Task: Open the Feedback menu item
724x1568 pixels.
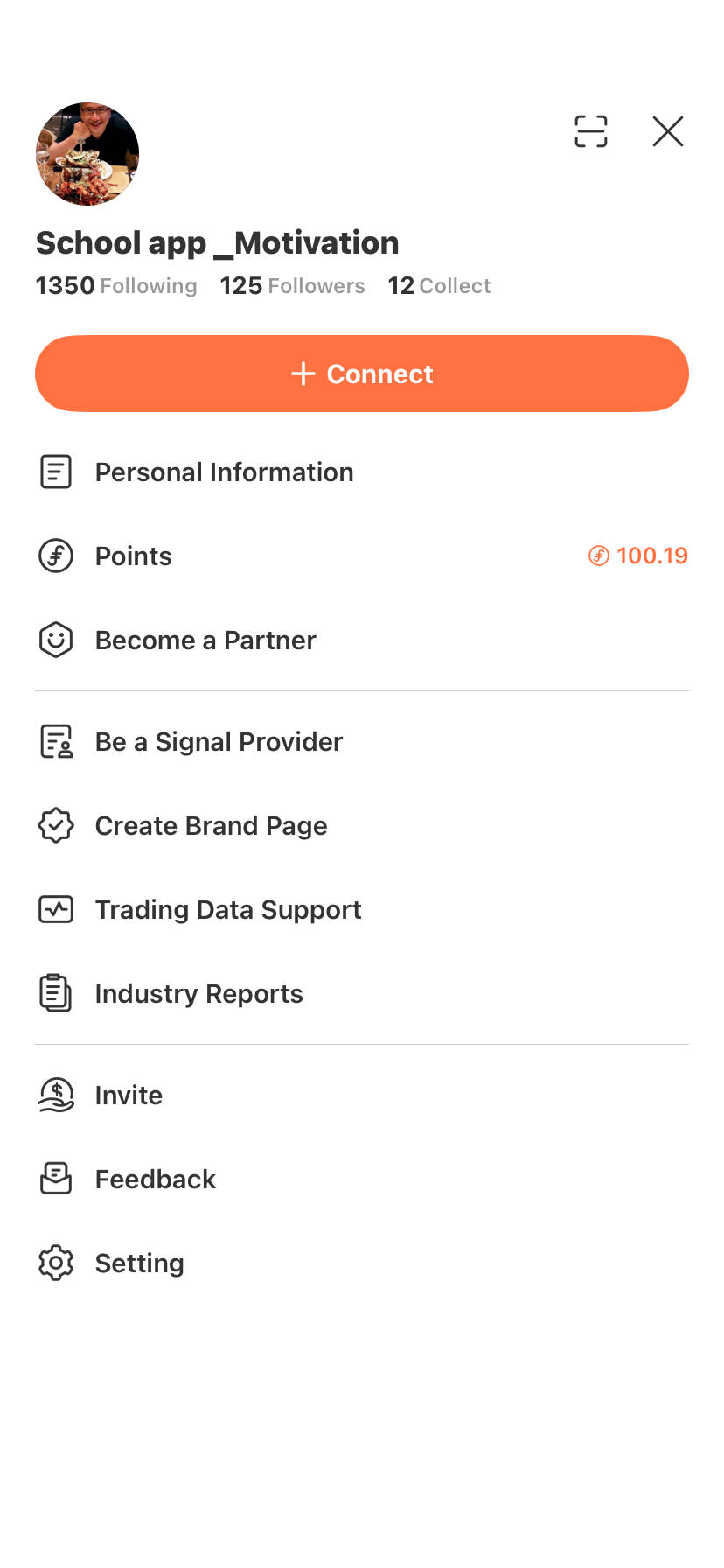Action: point(362,1179)
